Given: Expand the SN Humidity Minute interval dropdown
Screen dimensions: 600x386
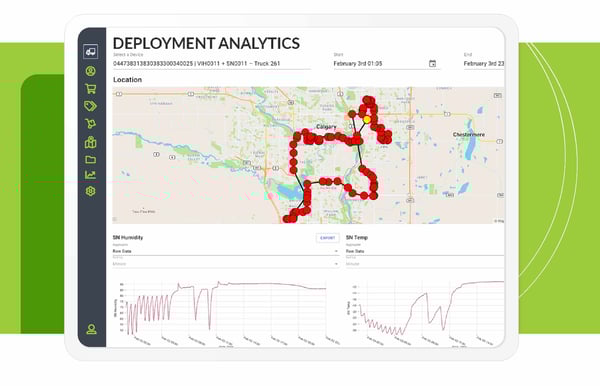Looking at the screenshot, I should [x=225, y=264].
